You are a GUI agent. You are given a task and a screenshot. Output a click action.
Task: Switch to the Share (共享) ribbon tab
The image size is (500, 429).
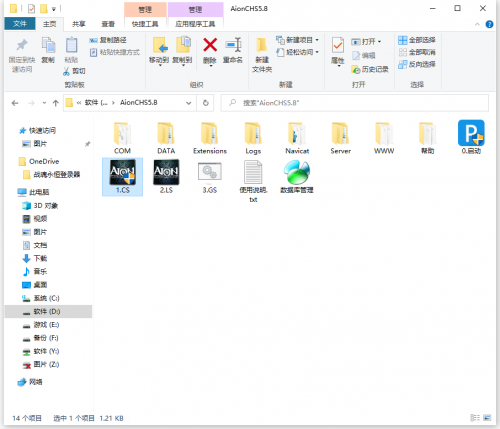pos(79,24)
